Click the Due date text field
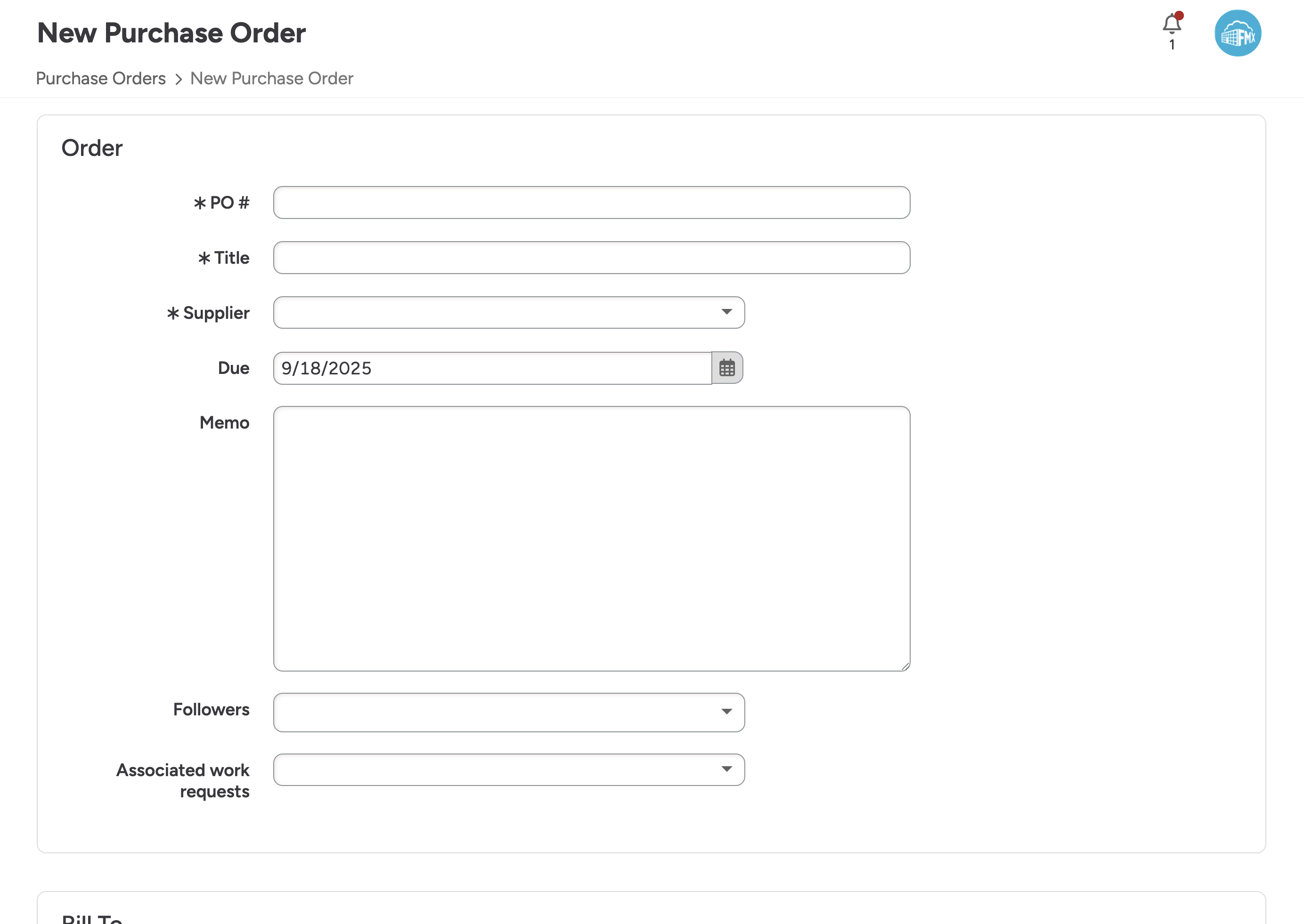The height and width of the screenshot is (924, 1304). [492, 368]
